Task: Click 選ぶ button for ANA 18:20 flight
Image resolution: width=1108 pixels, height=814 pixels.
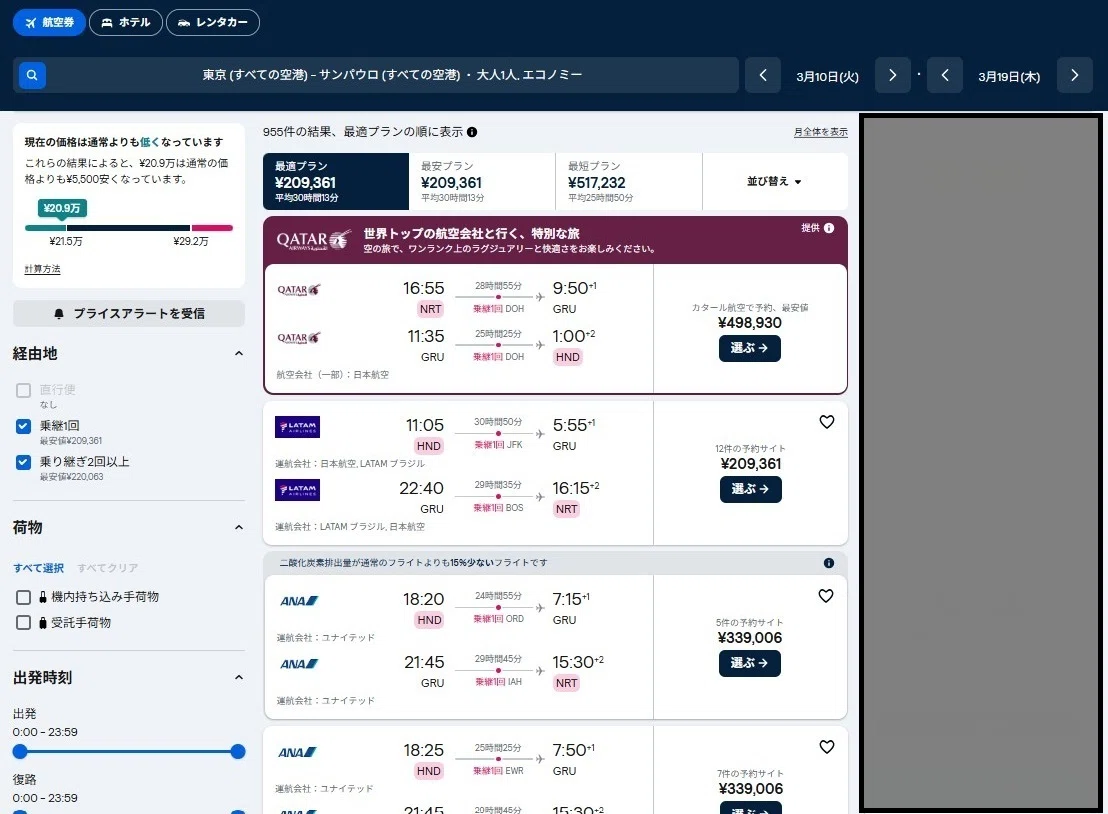Action: 750,663
